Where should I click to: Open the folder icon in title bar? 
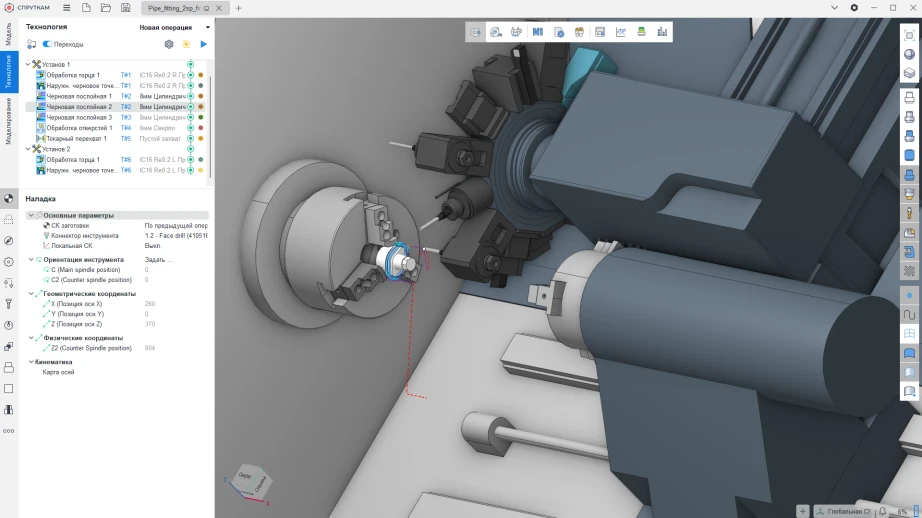(106, 8)
